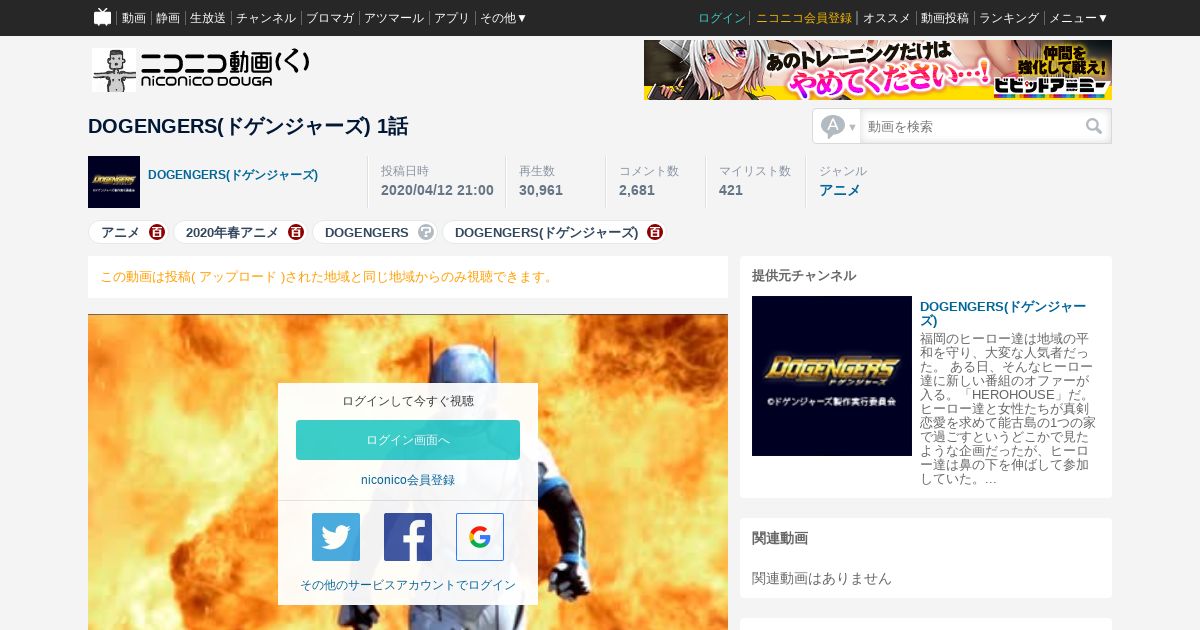Click the ログイン link in top bar
Viewport: 1200px width, 630px height.
(x=722, y=18)
